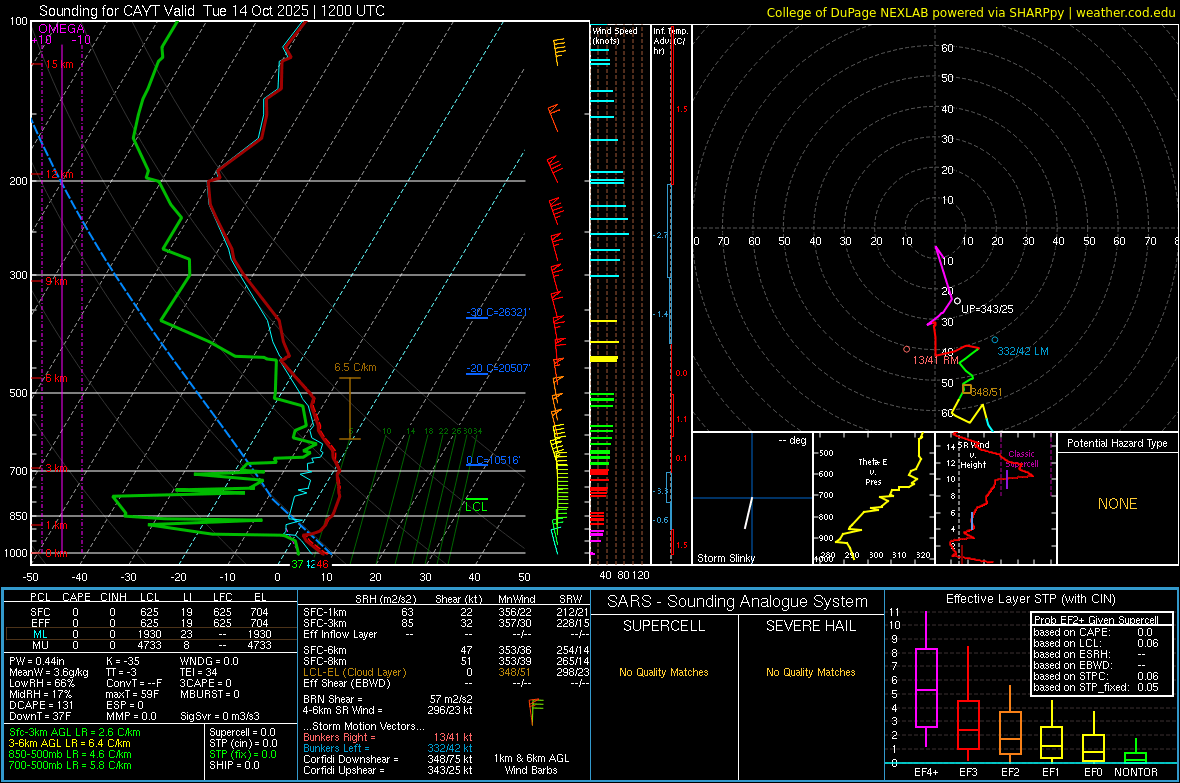Click the maxT = 59F value
The image size is (1180, 783).
[132, 694]
